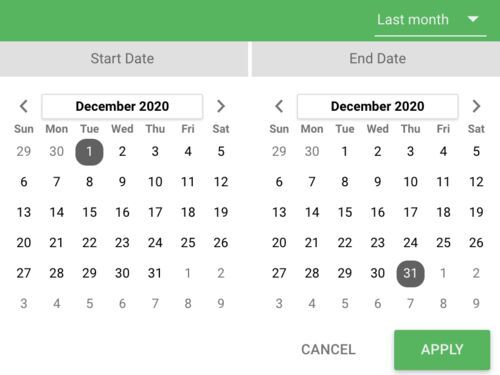Click the APPLY button
Screen dimensions: 500x375
(x=442, y=350)
